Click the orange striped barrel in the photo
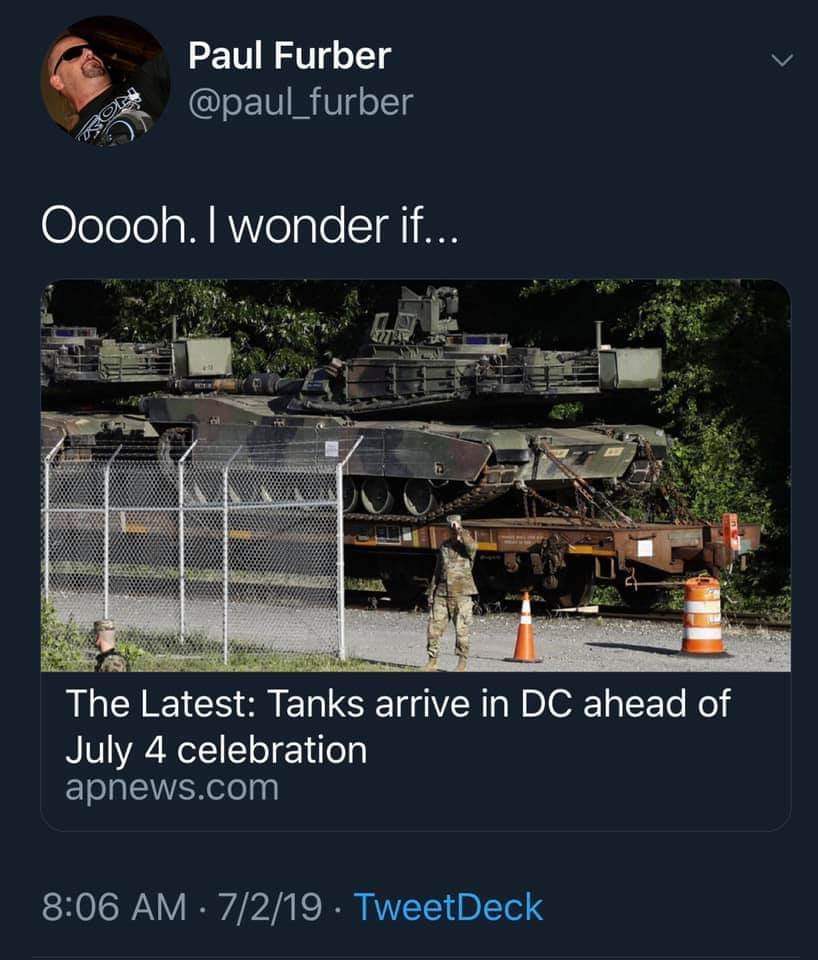The image size is (818, 960). pos(702,615)
